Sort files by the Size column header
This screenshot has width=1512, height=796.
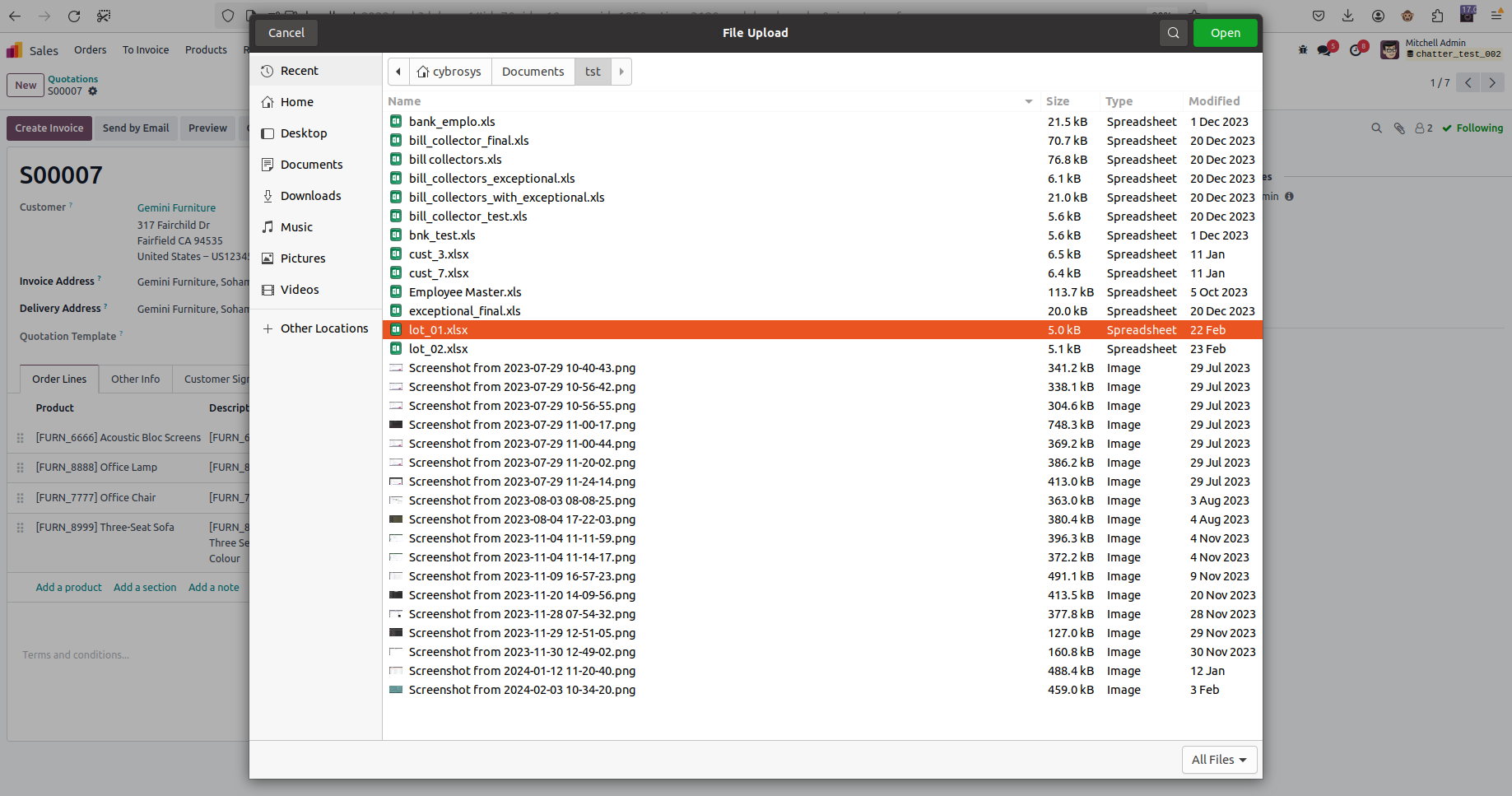pyautogui.click(x=1058, y=101)
